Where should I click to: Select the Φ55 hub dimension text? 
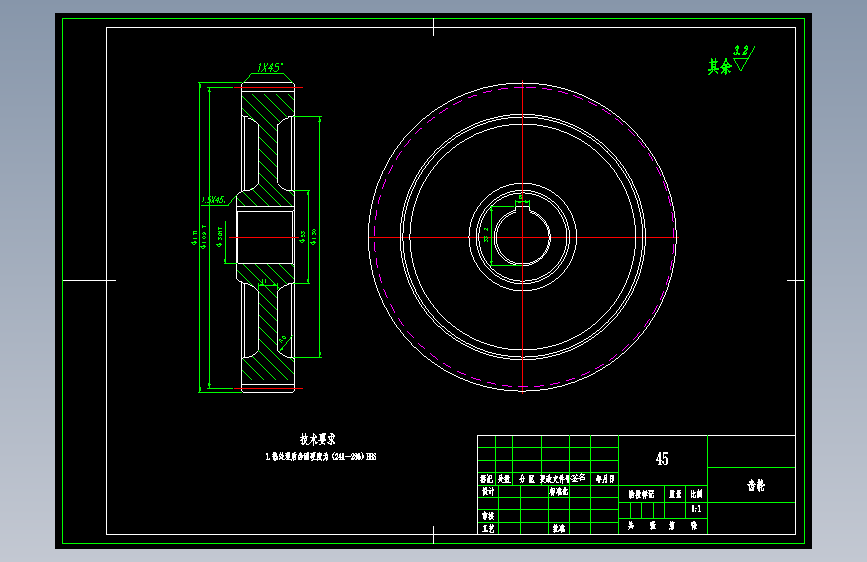coord(302,237)
